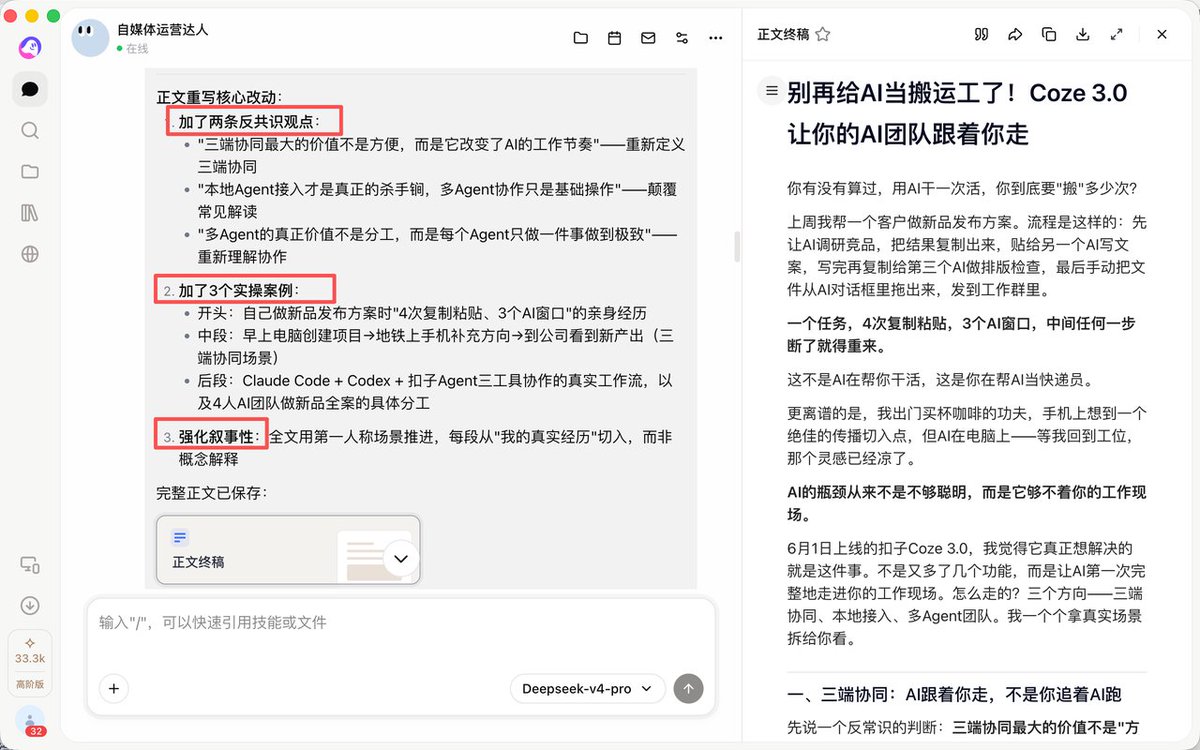Click the 在线 status label
This screenshot has height=750, width=1200.
(137, 48)
